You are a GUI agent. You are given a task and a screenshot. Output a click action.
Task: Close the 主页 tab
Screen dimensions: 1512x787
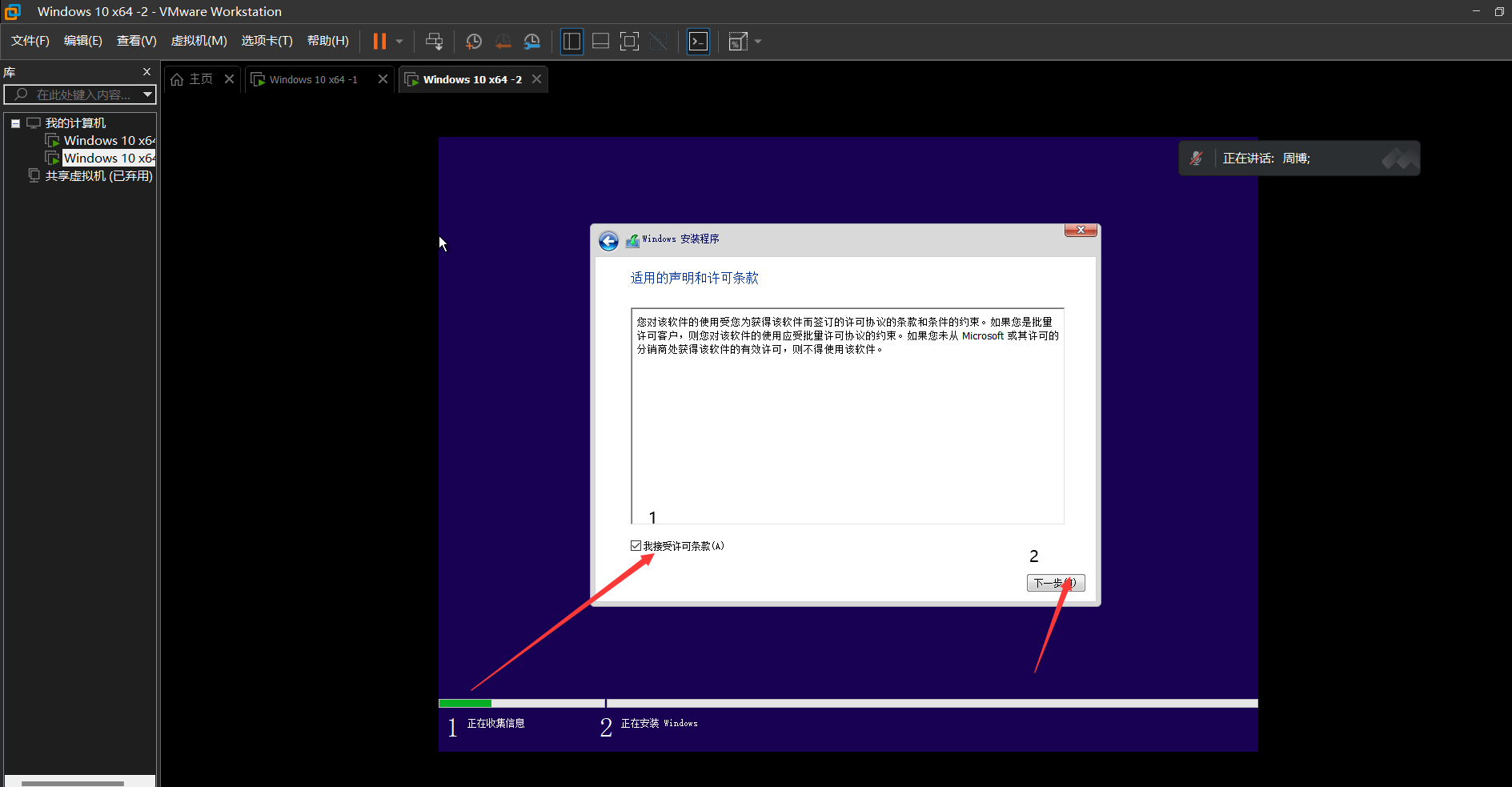pos(229,79)
